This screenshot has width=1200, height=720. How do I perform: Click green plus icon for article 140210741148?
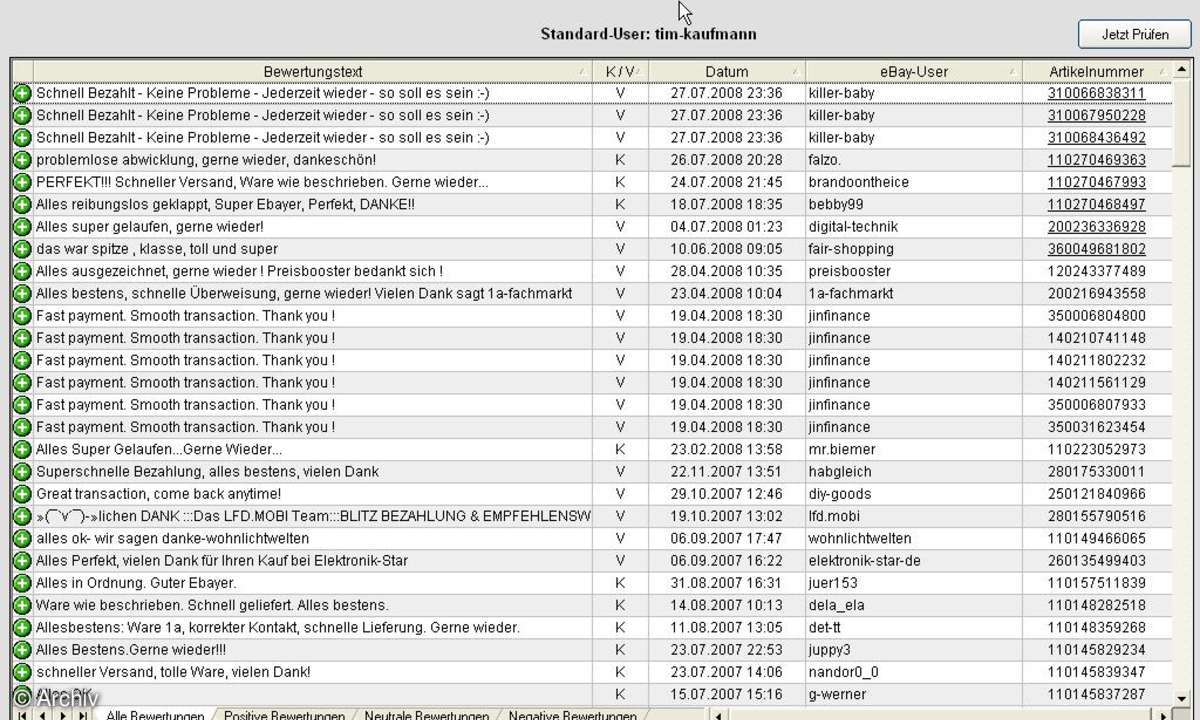[x=22, y=338]
